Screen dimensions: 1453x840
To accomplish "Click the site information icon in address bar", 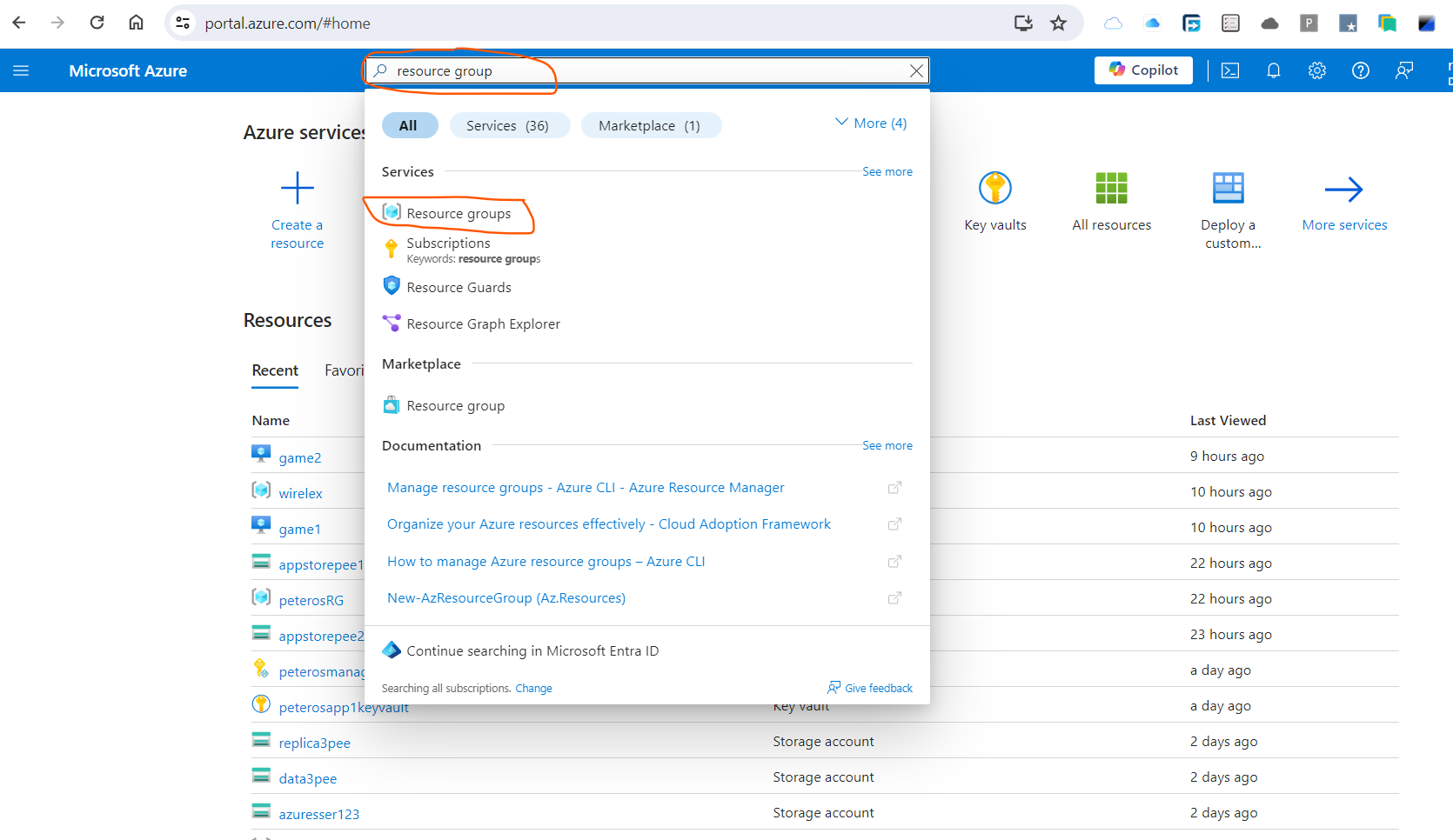I will tap(183, 23).
